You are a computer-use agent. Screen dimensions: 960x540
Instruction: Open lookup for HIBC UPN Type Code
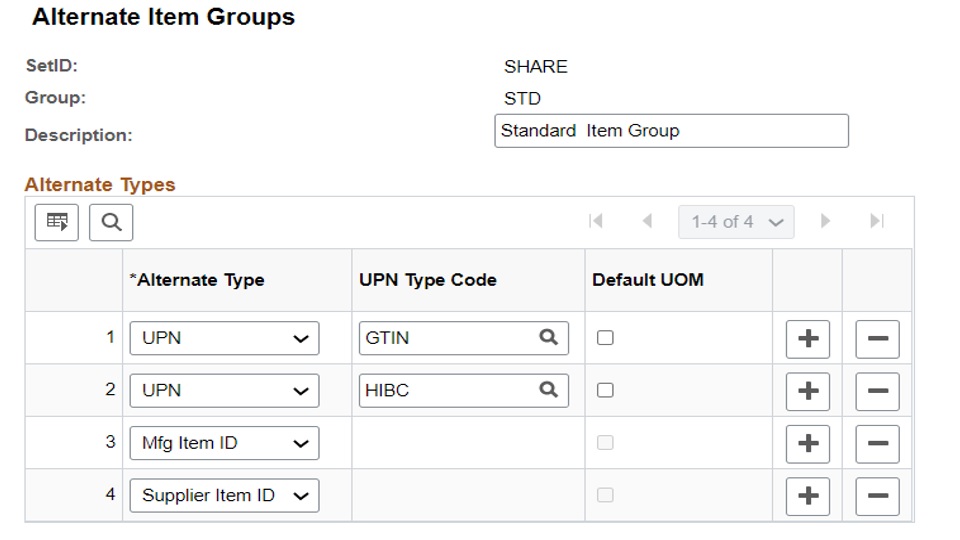(549, 390)
